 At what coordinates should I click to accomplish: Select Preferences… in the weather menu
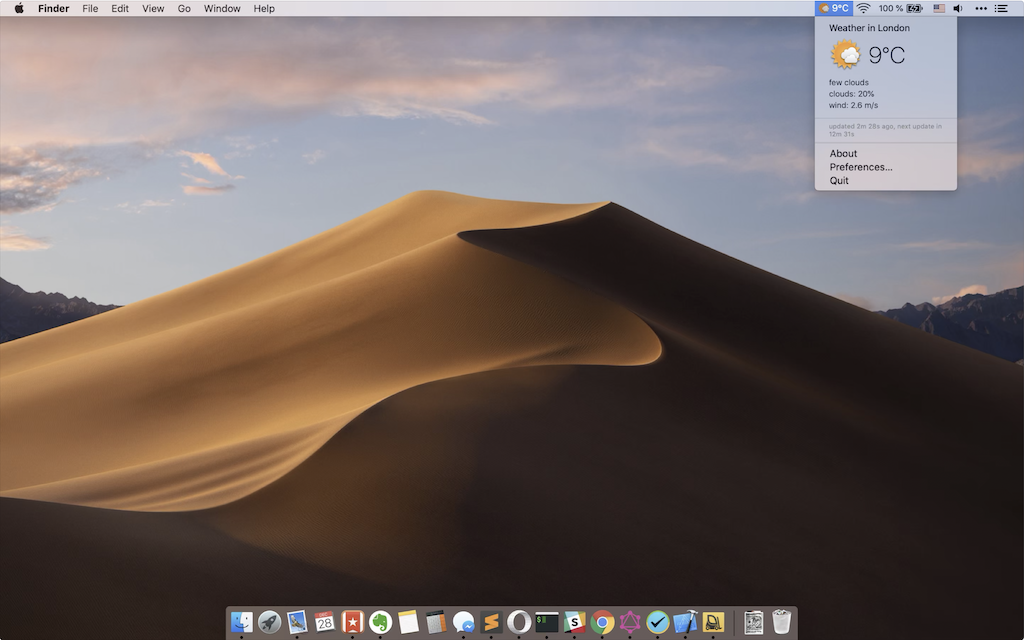pyautogui.click(x=861, y=167)
